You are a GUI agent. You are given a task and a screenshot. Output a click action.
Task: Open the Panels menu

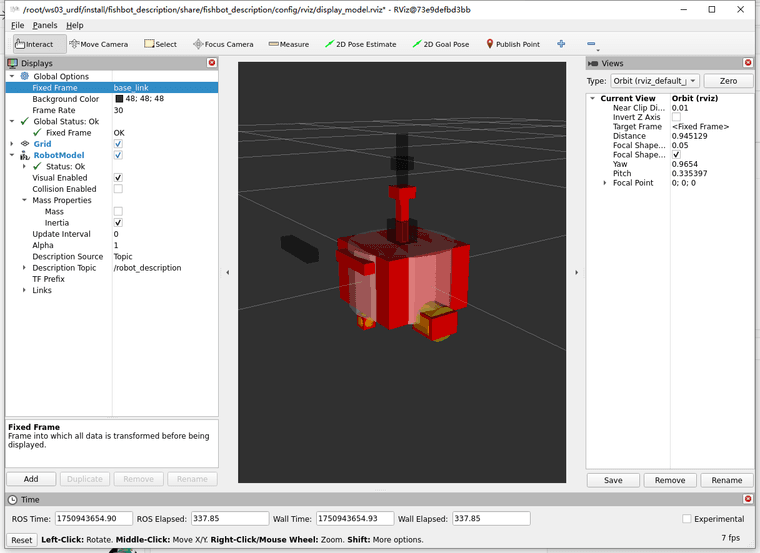45,25
